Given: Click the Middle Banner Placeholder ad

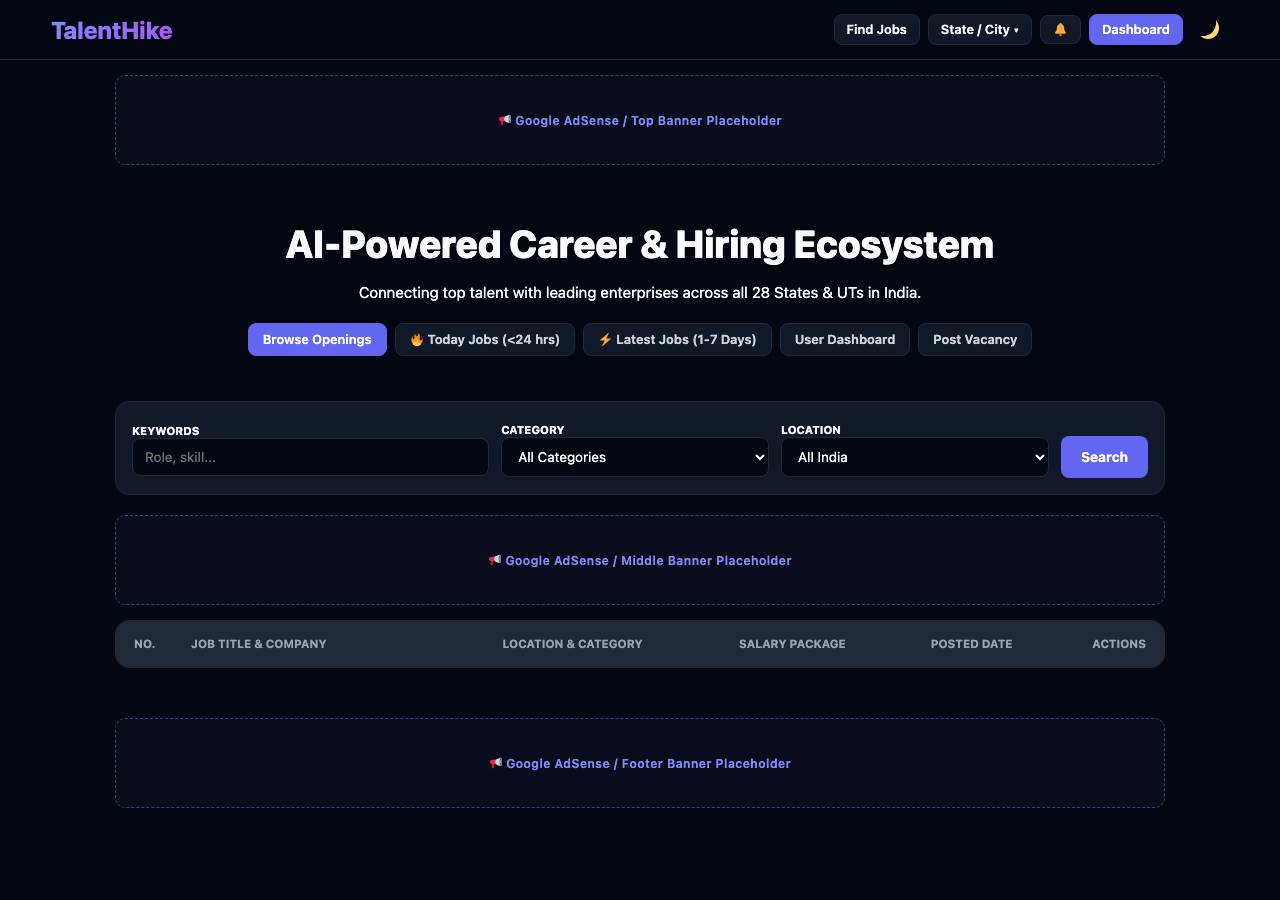Looking at the screenshot, I should pyautogui.click(x=640, y=560).
